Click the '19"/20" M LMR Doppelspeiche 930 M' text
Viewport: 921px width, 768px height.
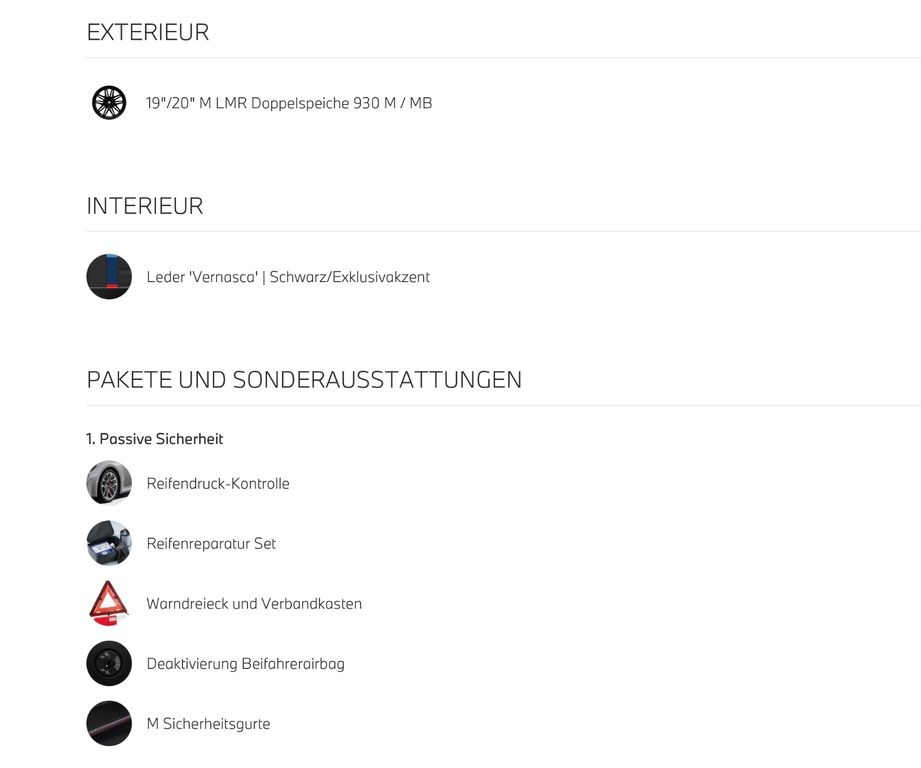pyautogui.click(x=271, y=103)
